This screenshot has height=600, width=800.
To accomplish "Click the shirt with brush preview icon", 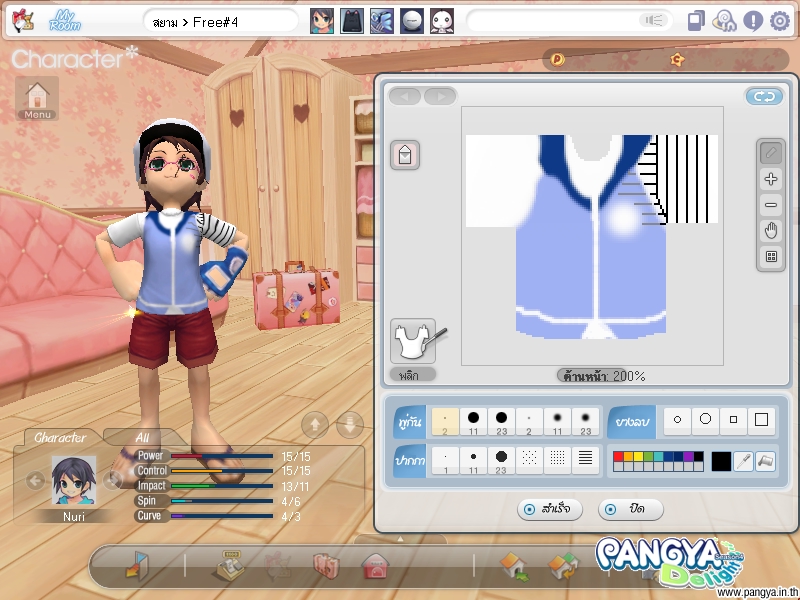I will point(416,340).
